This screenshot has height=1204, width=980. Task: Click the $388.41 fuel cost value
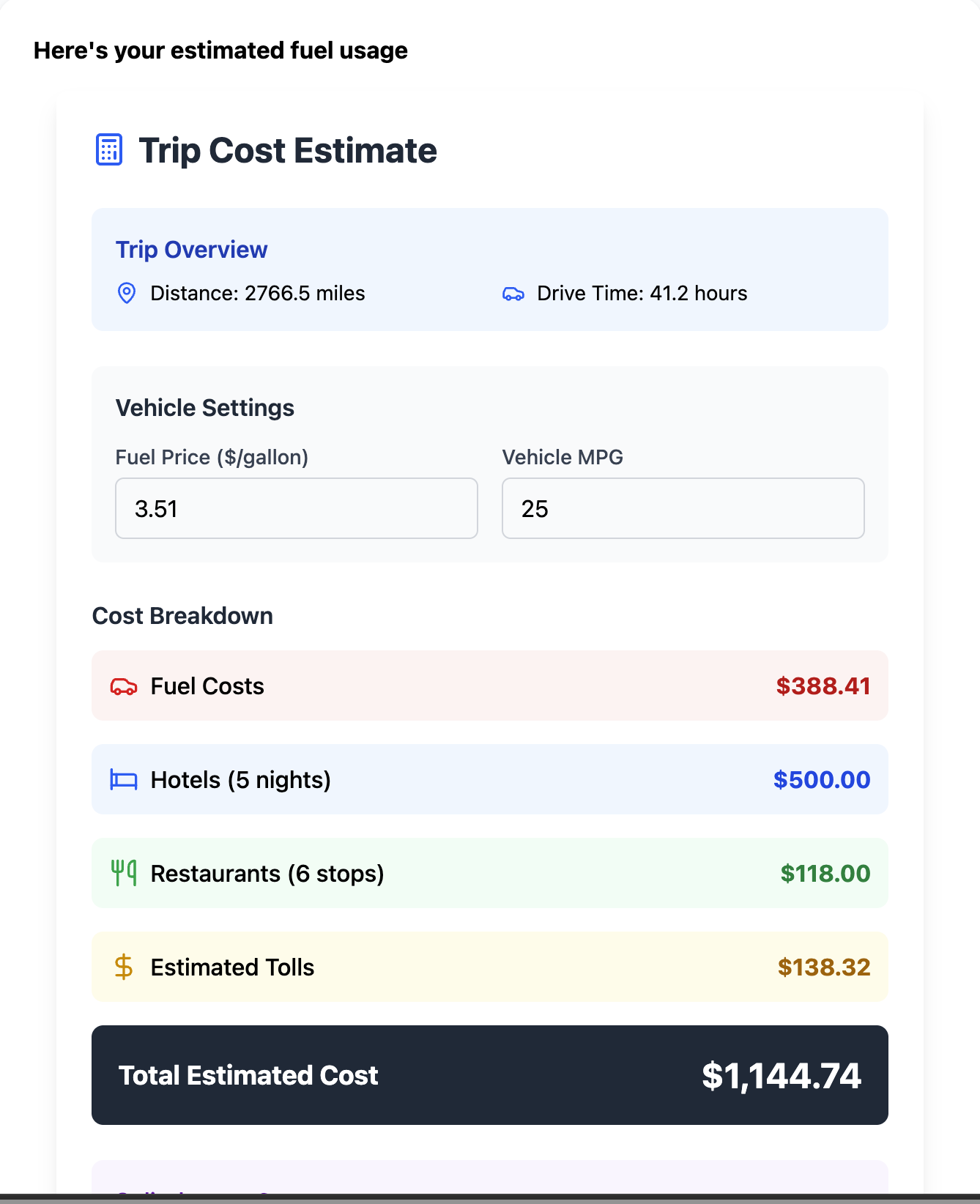click(823, 686)
